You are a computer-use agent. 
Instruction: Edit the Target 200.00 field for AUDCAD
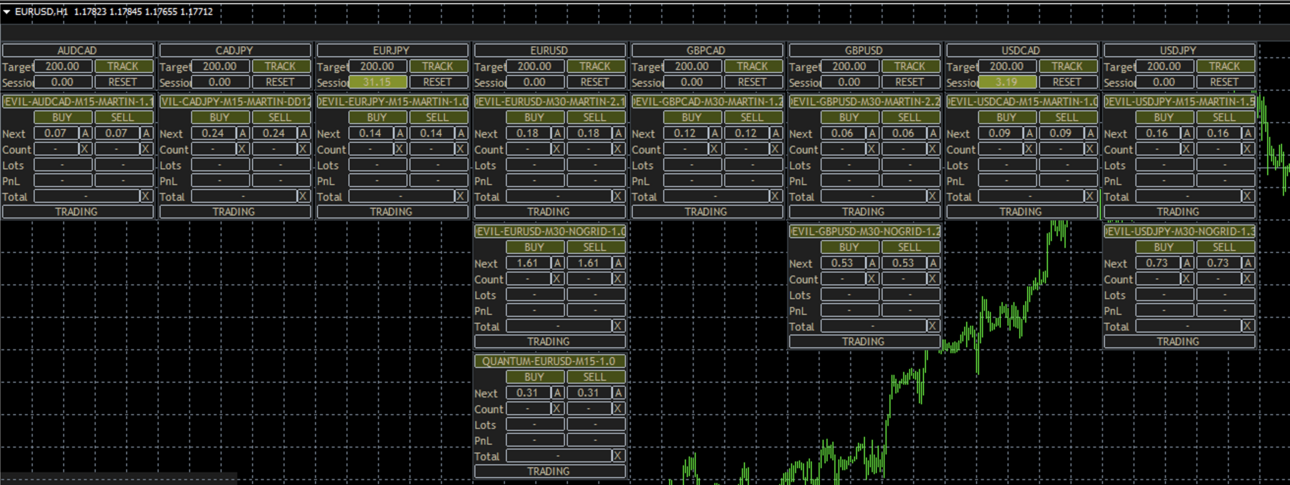(62, 66)
